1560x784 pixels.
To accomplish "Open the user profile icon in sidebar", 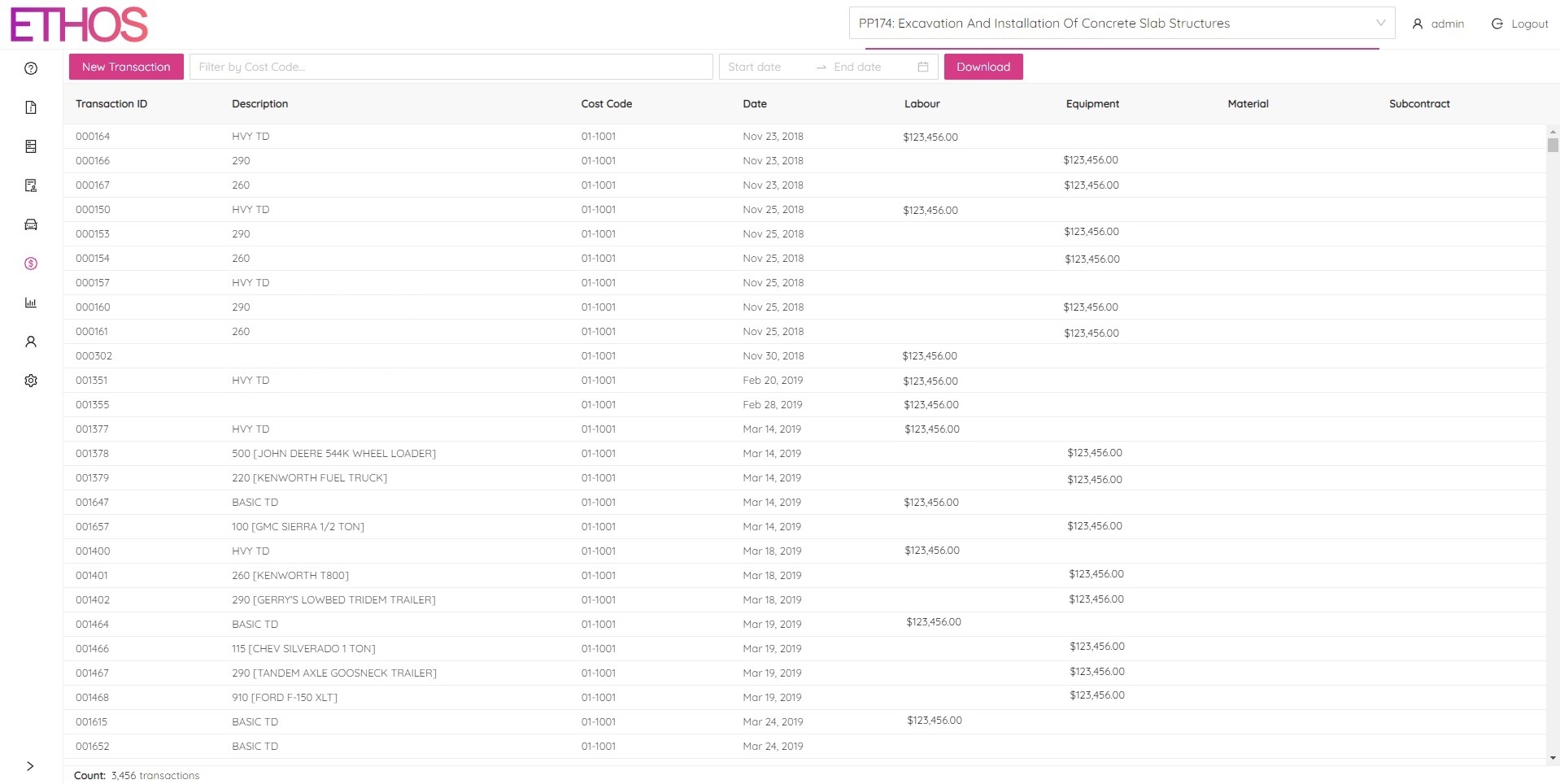I will click(30, 342).
